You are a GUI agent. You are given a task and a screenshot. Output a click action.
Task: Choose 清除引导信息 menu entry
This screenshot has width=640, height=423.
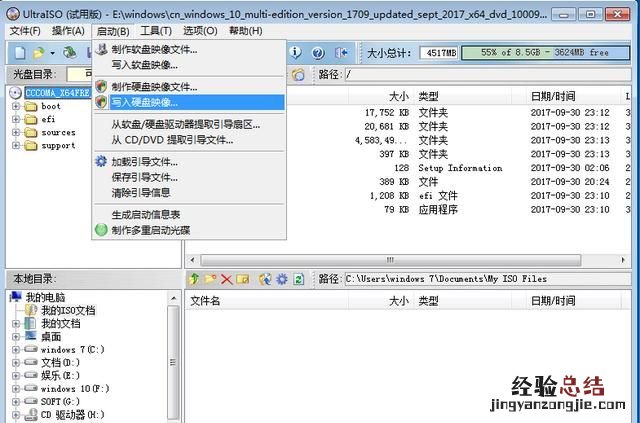tap(141, 193)
